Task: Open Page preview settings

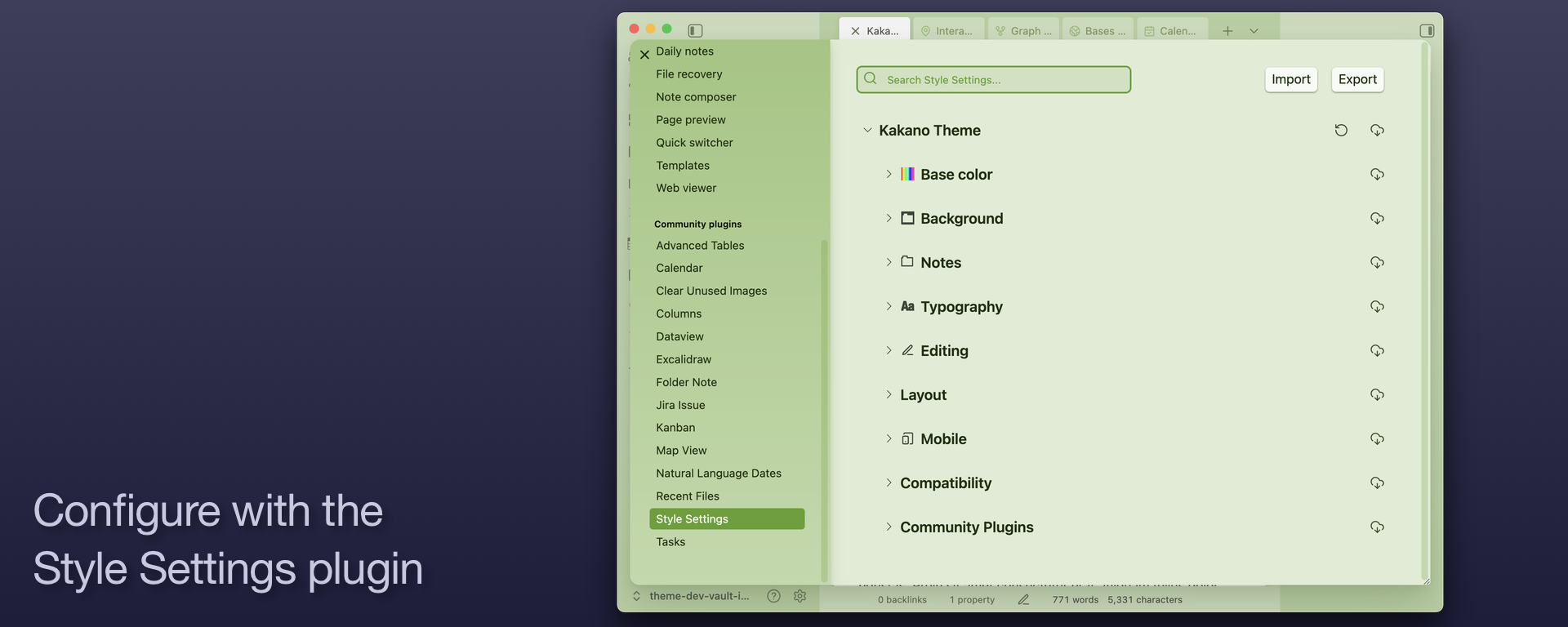Action: tap(691, 120)
